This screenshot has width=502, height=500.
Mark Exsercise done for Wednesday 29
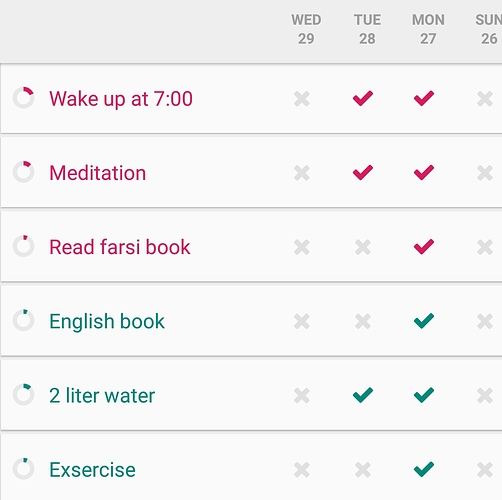click(302, 470)
